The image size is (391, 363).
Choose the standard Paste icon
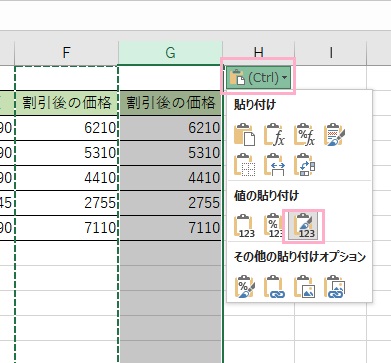click(244, 135)
